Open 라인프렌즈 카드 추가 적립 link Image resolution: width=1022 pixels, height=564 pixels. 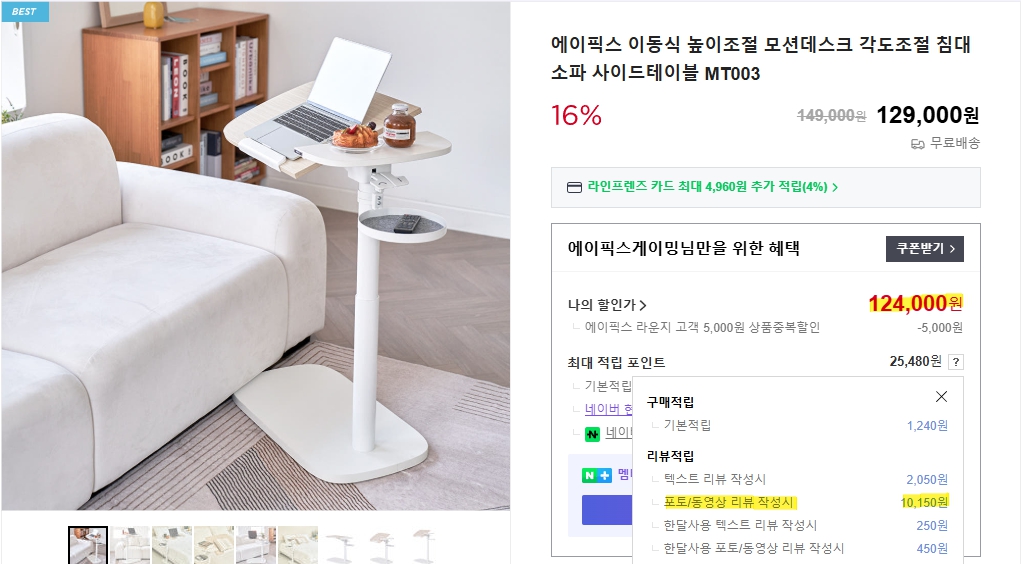(707, 187)
